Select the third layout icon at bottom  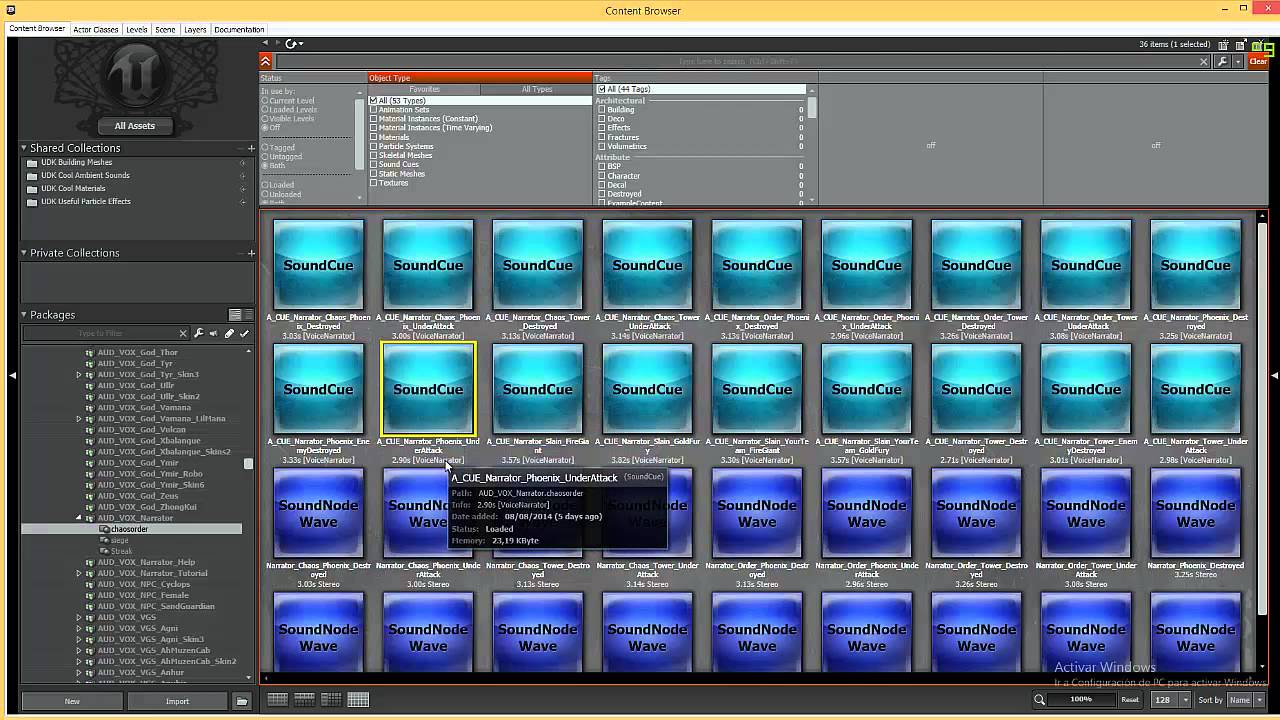[x=331, y=700]
